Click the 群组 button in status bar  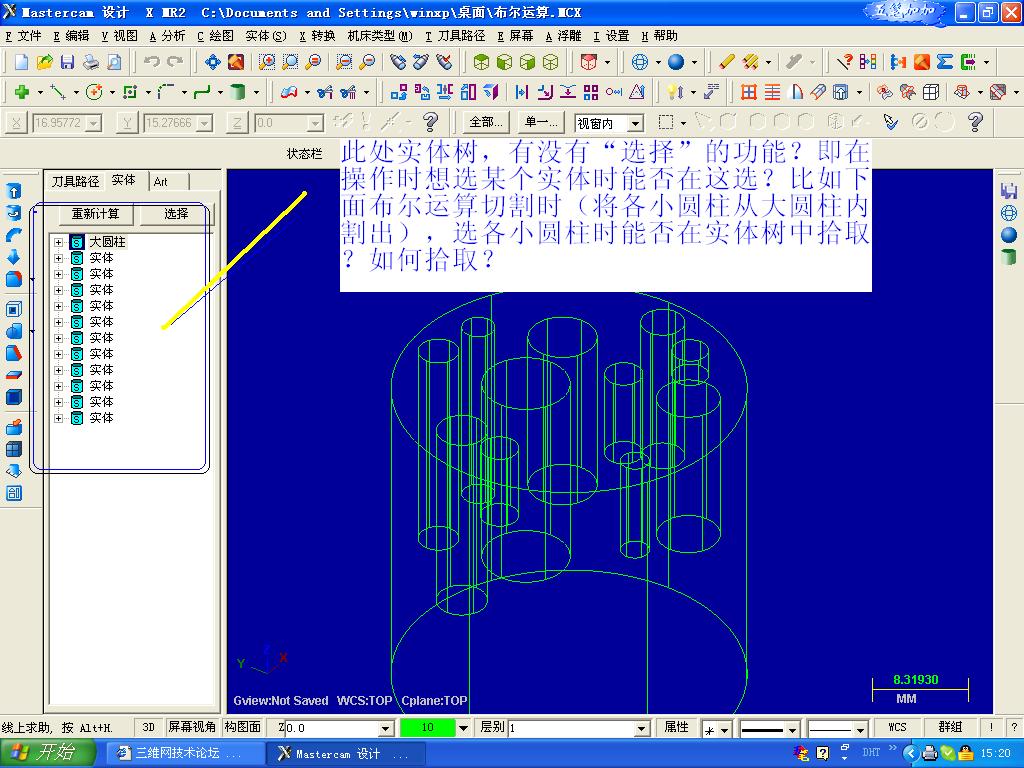pyautogui.click(x=950, y=728)
